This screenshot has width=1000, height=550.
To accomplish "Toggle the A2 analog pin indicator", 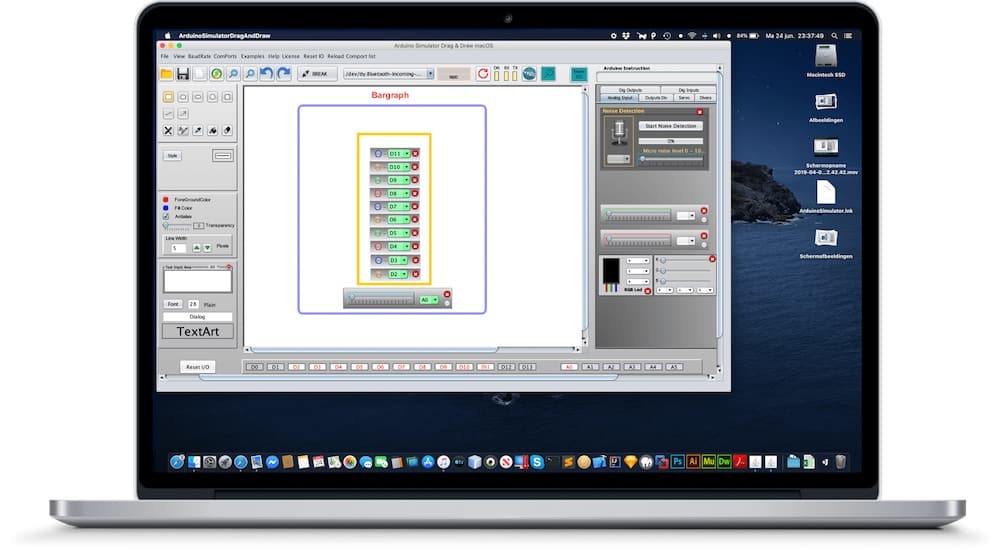I will point(611,367).
